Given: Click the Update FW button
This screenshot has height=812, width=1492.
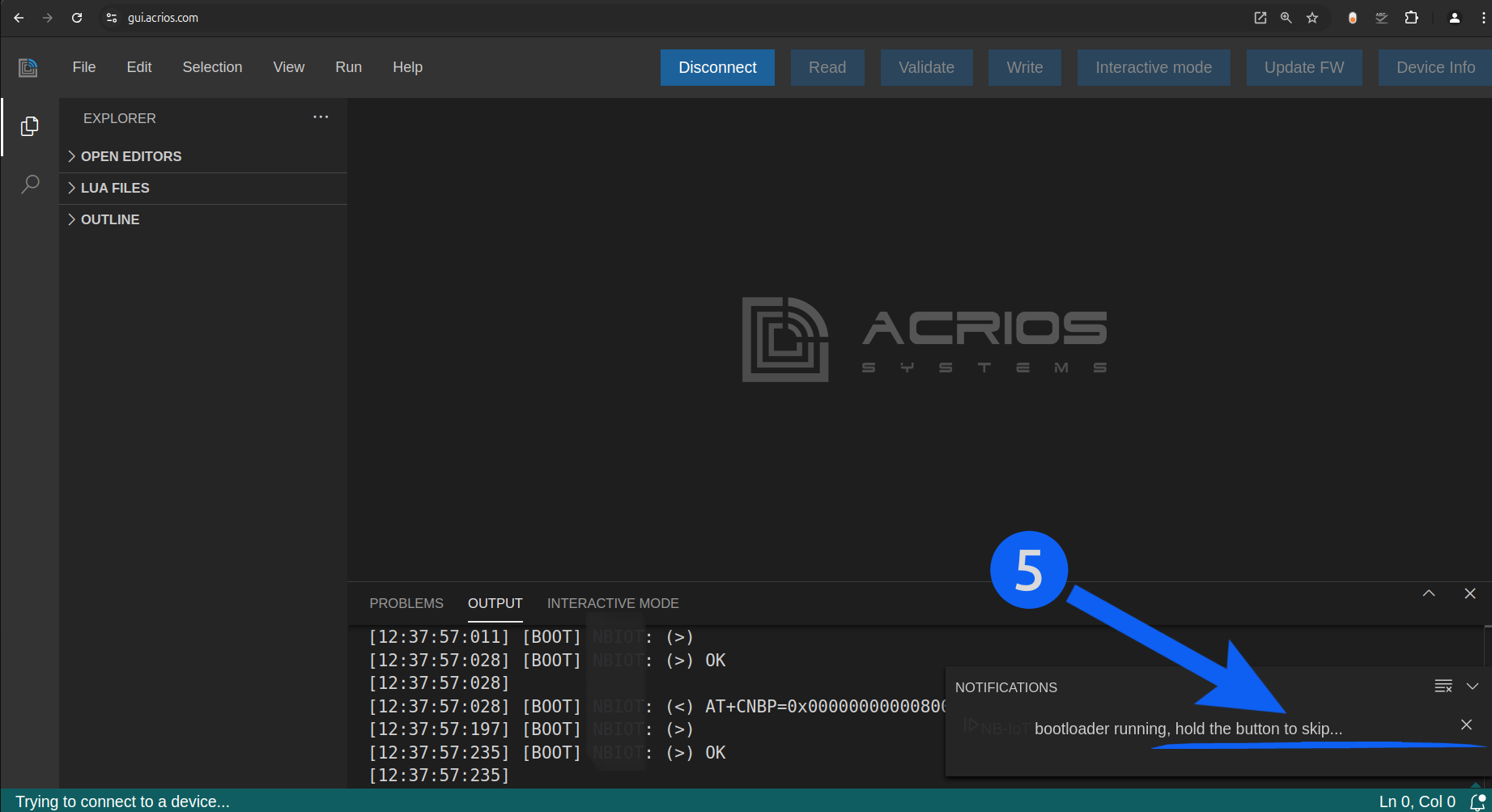Looking at the screenshot, I should coord(1303,67).
